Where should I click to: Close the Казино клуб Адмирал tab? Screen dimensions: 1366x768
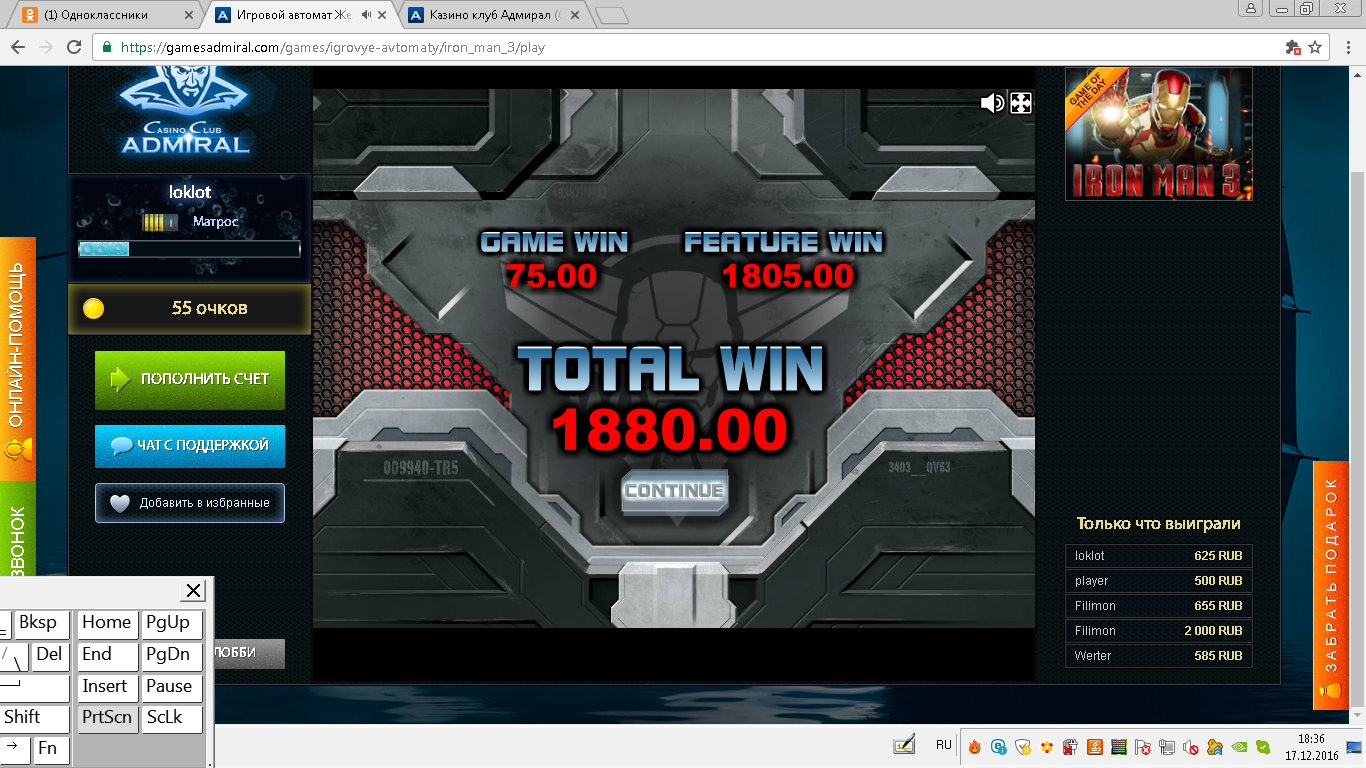point(574,15)
